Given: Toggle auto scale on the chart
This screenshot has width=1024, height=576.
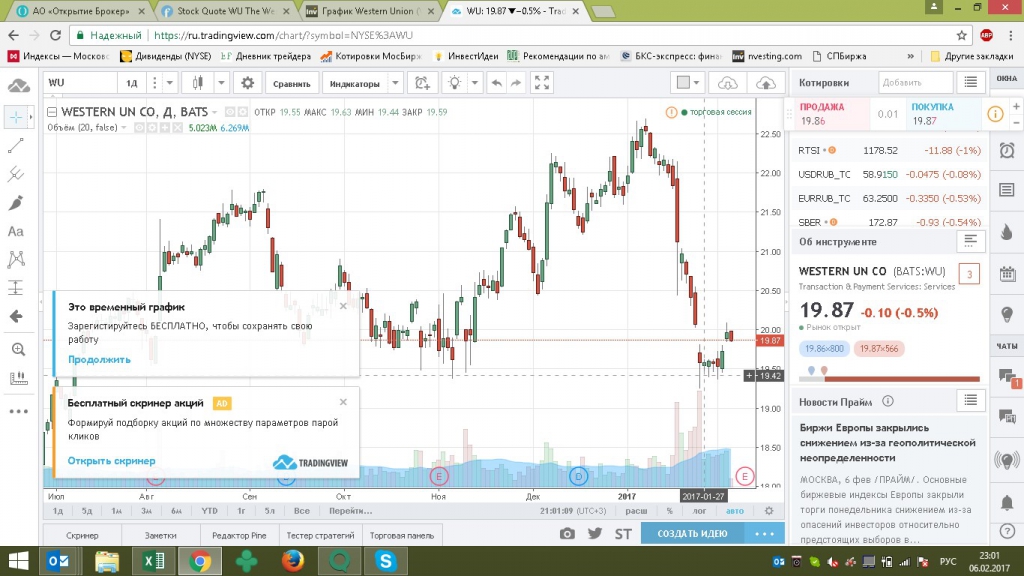Looking at the screenshot, I should click(x=734, y=511).
